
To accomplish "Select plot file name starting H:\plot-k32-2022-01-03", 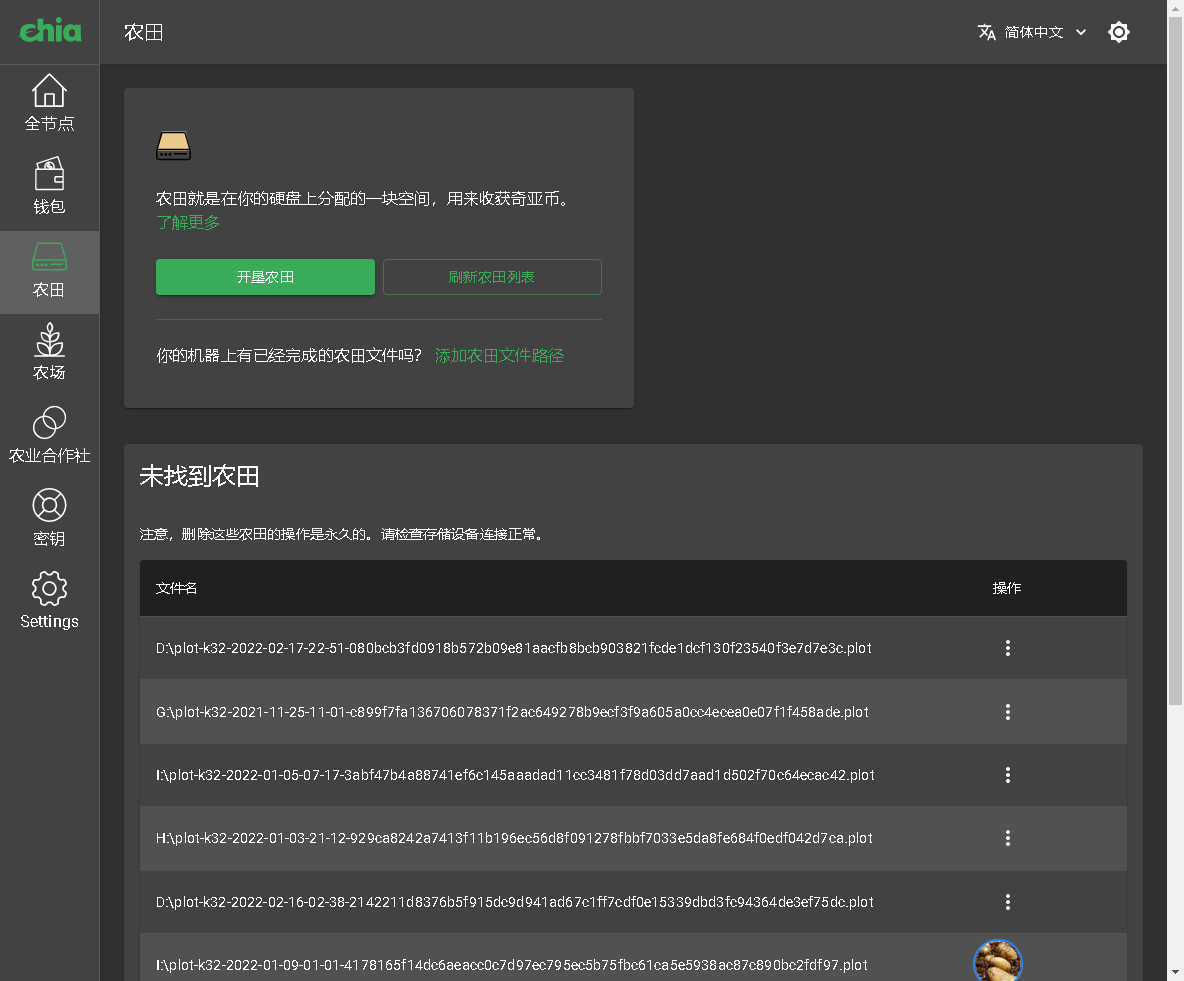I will [x=514, y=838].
